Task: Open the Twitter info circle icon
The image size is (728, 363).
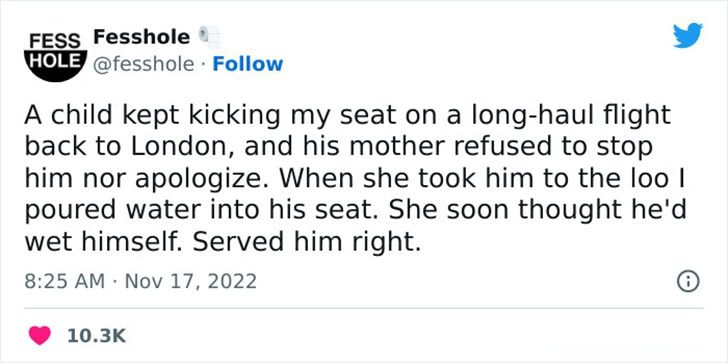Action: click(688, 281)
